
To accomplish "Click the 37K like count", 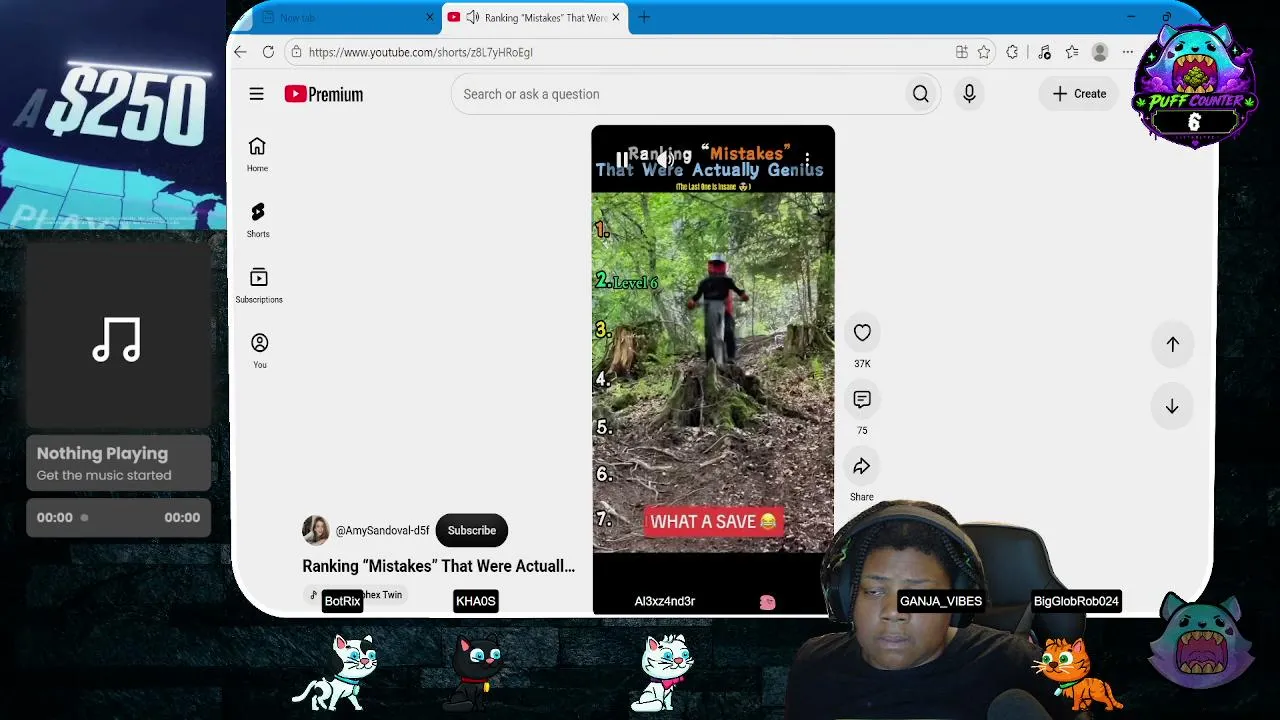I will point(862,364).
